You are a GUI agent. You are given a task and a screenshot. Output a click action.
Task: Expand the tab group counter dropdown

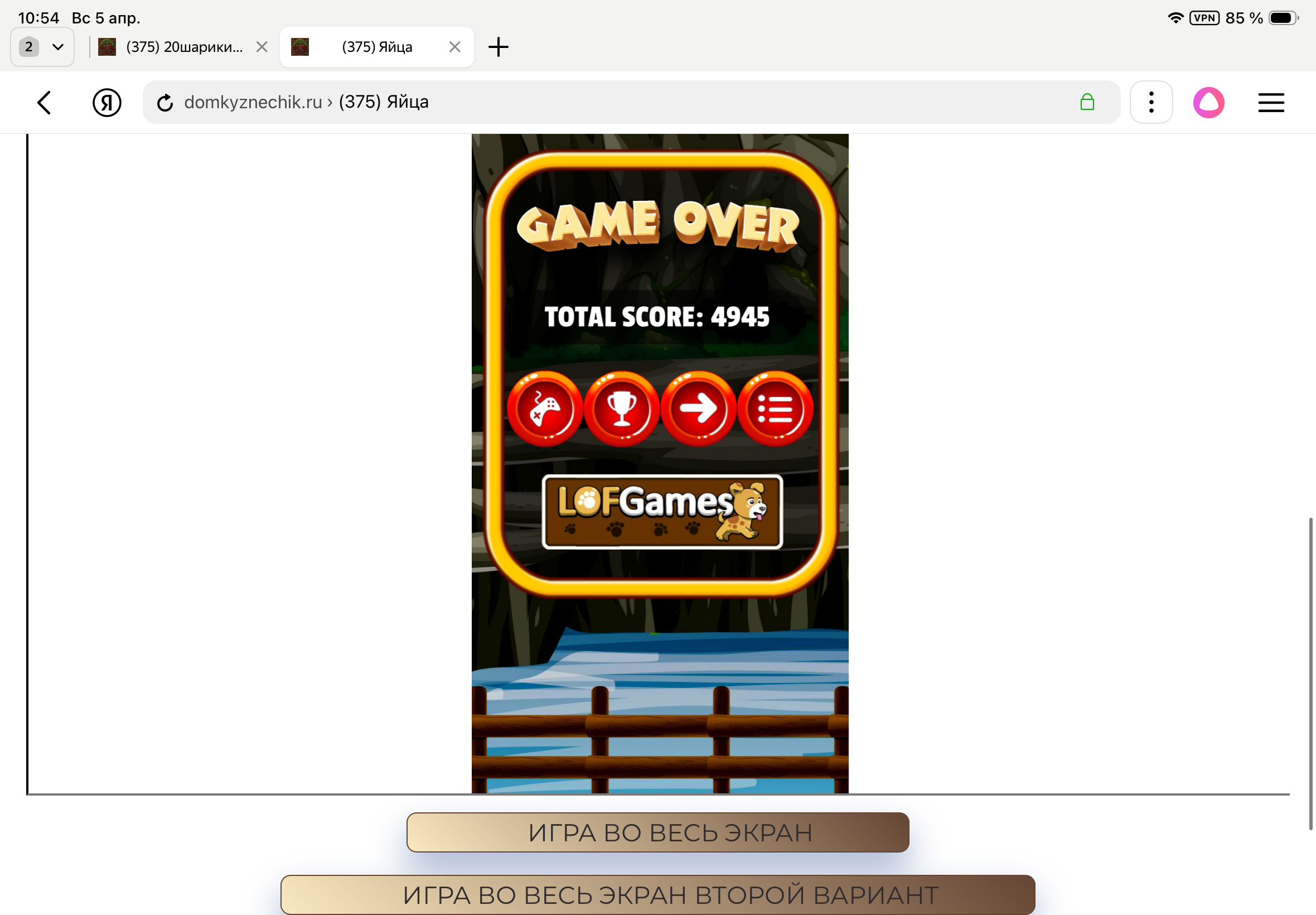click(x=42, y=47)
